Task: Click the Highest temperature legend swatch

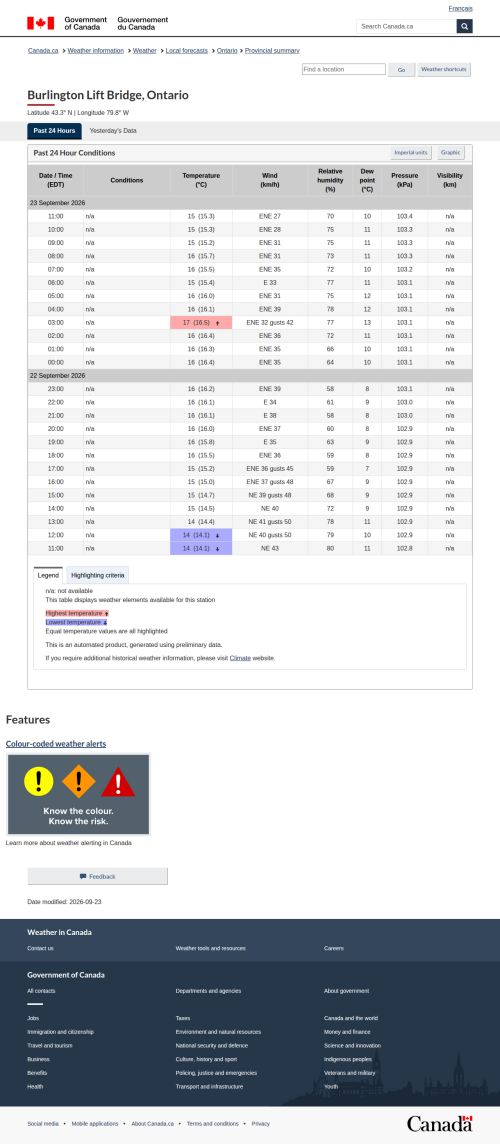Action: click(x=77, y=614)
